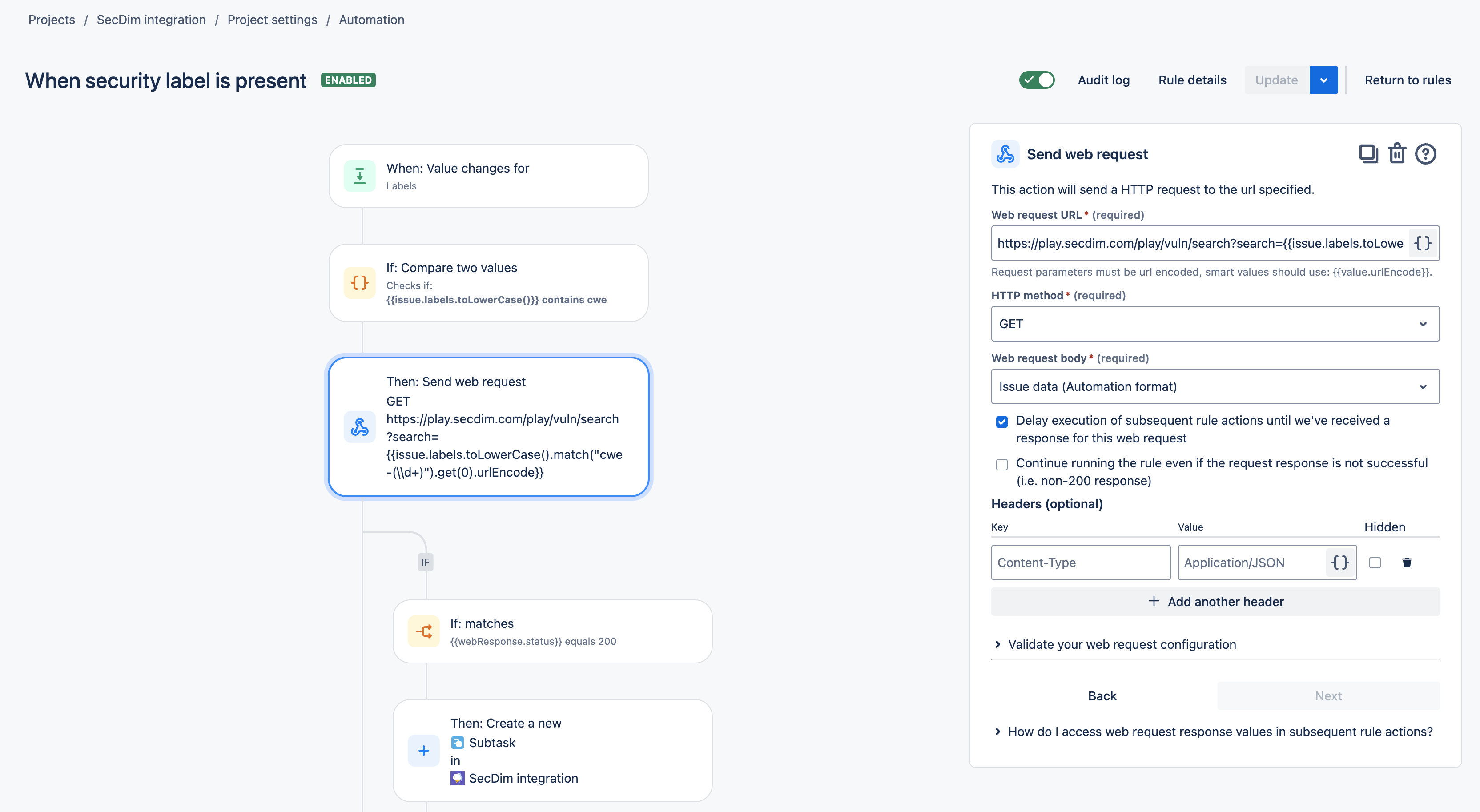1480x812 pixels.
Task: Open the Projects breadcrumb menu
Action: pyautogui.click(x=51, y=19)
